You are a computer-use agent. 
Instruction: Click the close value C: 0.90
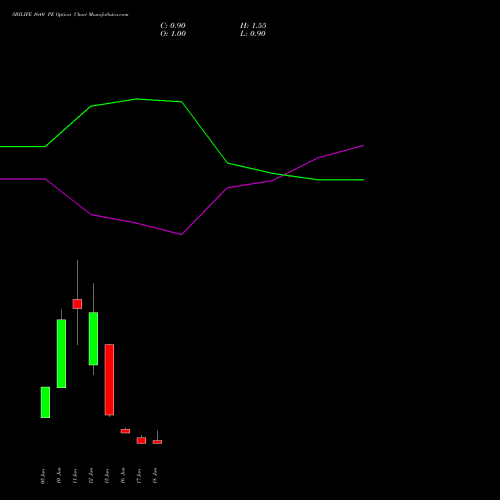coord(173,26)
